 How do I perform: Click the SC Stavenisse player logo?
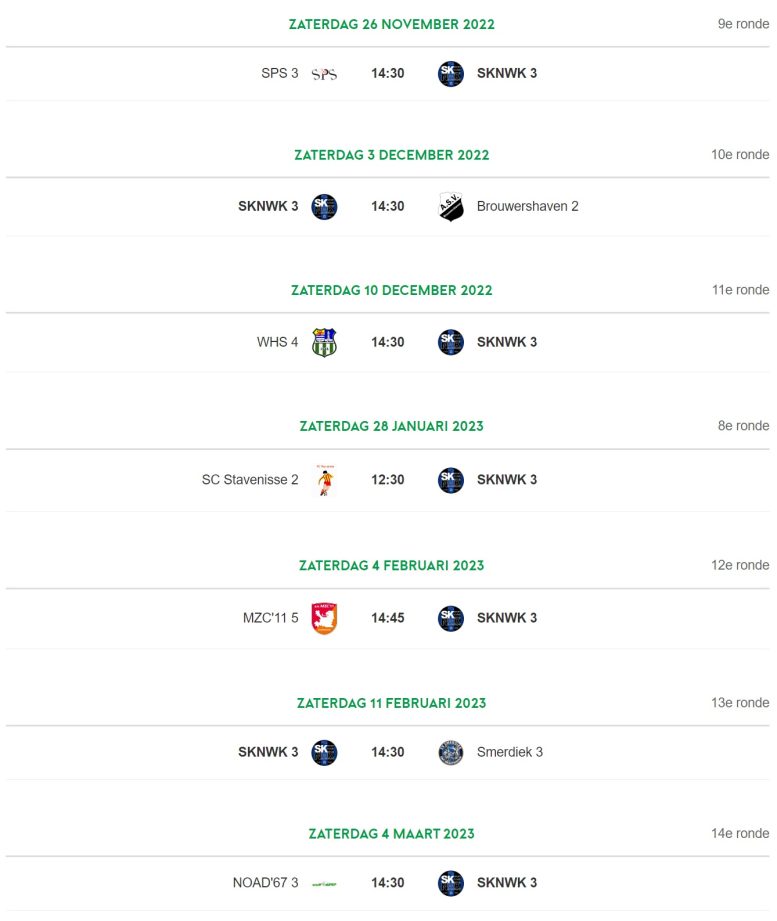[325, 480]
